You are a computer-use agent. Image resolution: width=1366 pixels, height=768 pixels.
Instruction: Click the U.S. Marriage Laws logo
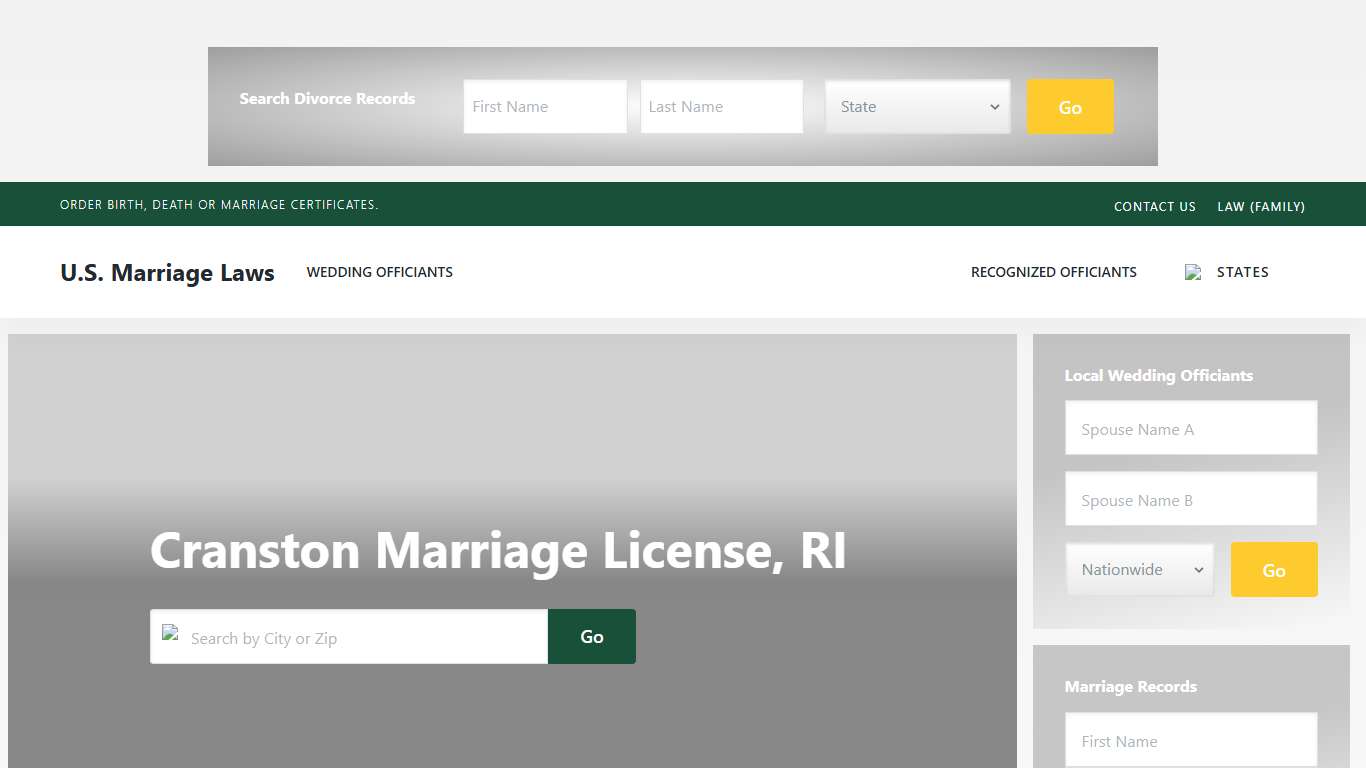tap(167, 272)
